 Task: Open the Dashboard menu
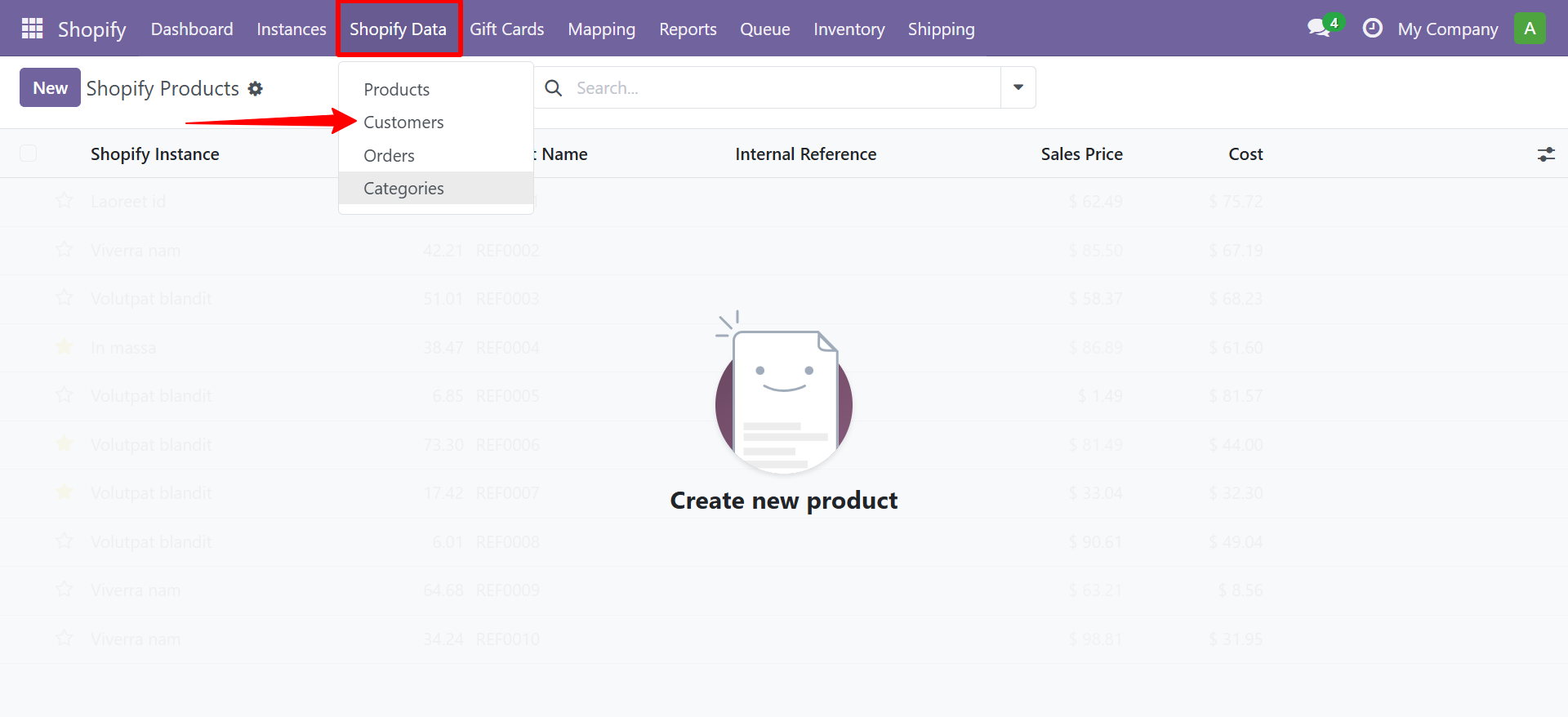(192, 29)
